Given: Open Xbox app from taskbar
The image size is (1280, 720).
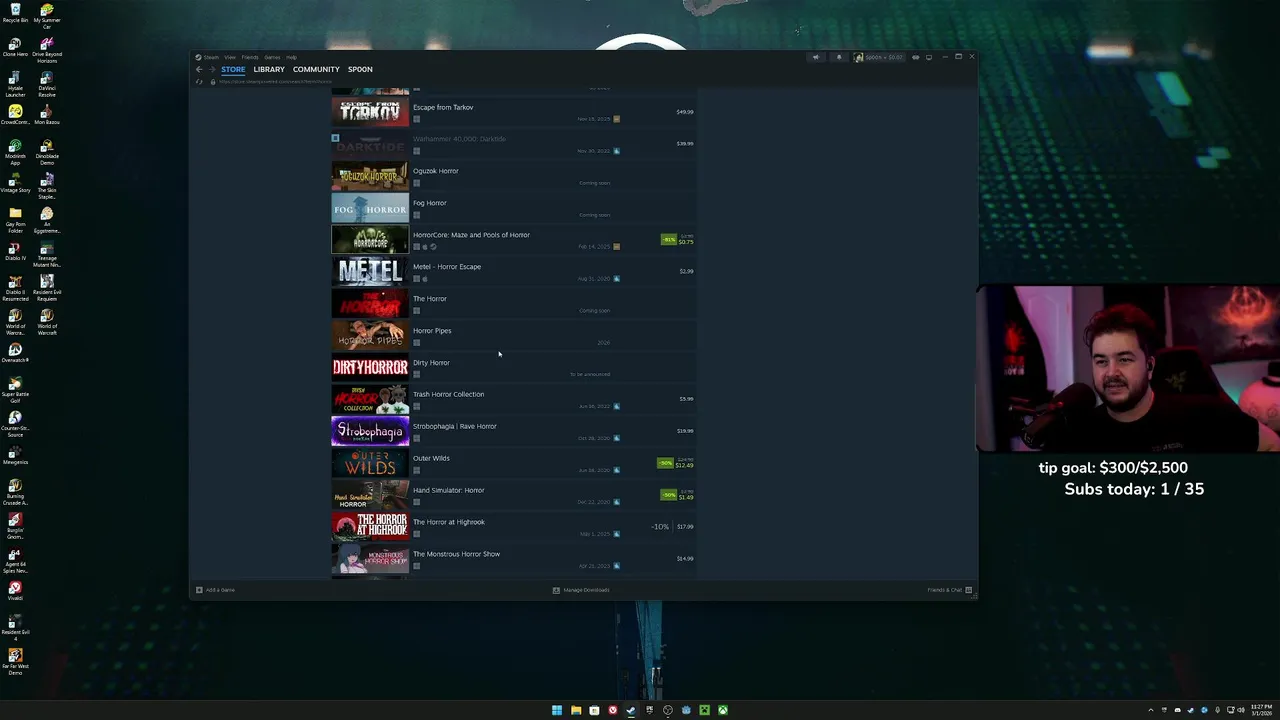Looking at the screenshot, I should click(723, 710).
